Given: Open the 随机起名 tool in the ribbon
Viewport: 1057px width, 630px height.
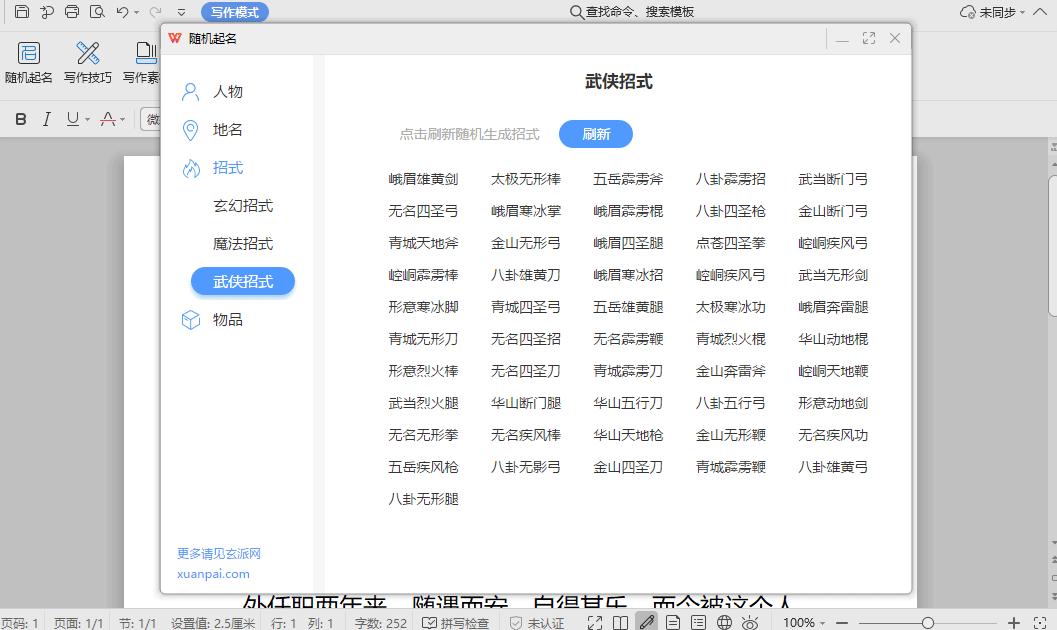Looking at the screenshot, I should pos(29,62).
